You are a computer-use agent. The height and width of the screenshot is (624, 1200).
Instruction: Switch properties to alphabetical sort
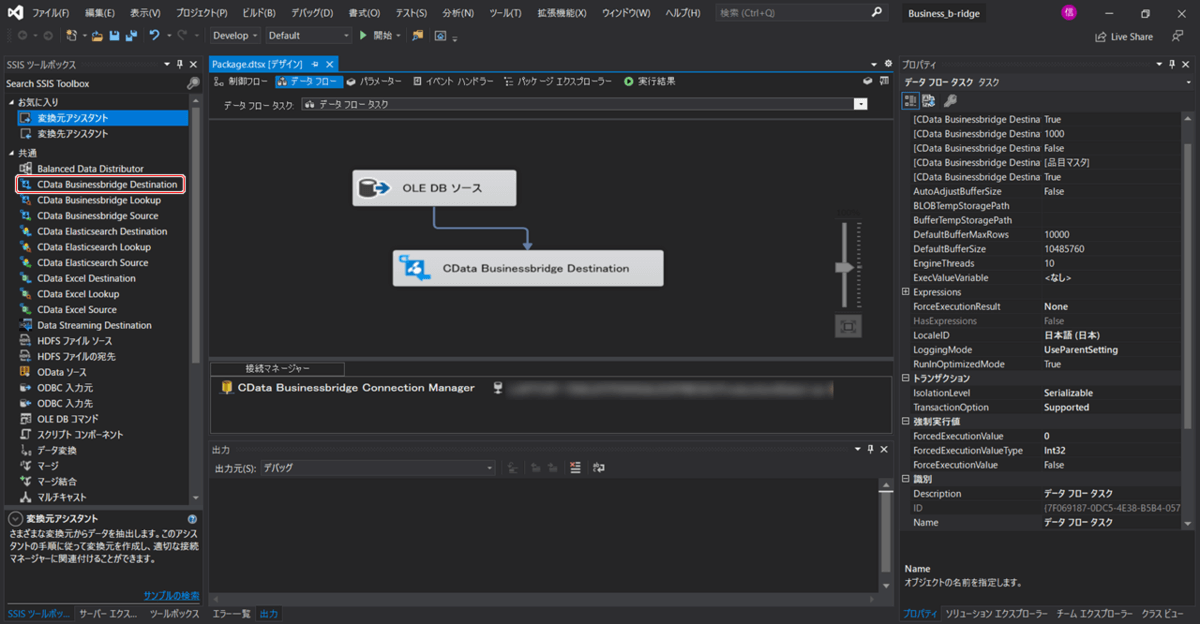pyautogui.click(x=929, y=101)
